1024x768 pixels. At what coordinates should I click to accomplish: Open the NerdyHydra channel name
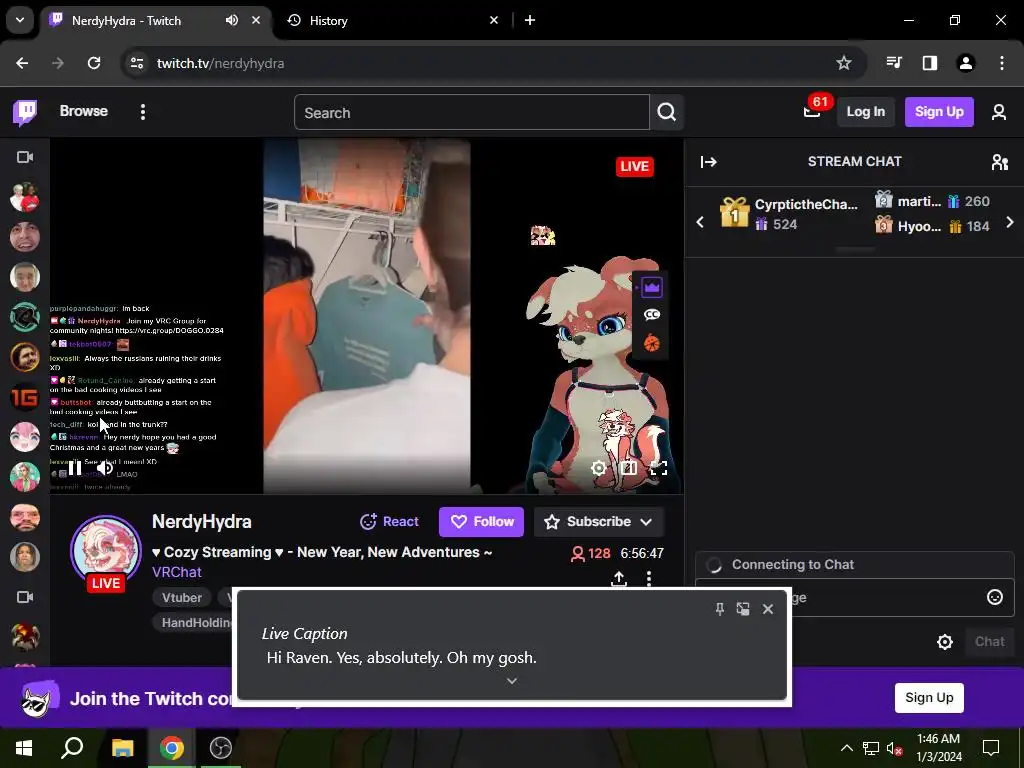[x=202, y=522]
